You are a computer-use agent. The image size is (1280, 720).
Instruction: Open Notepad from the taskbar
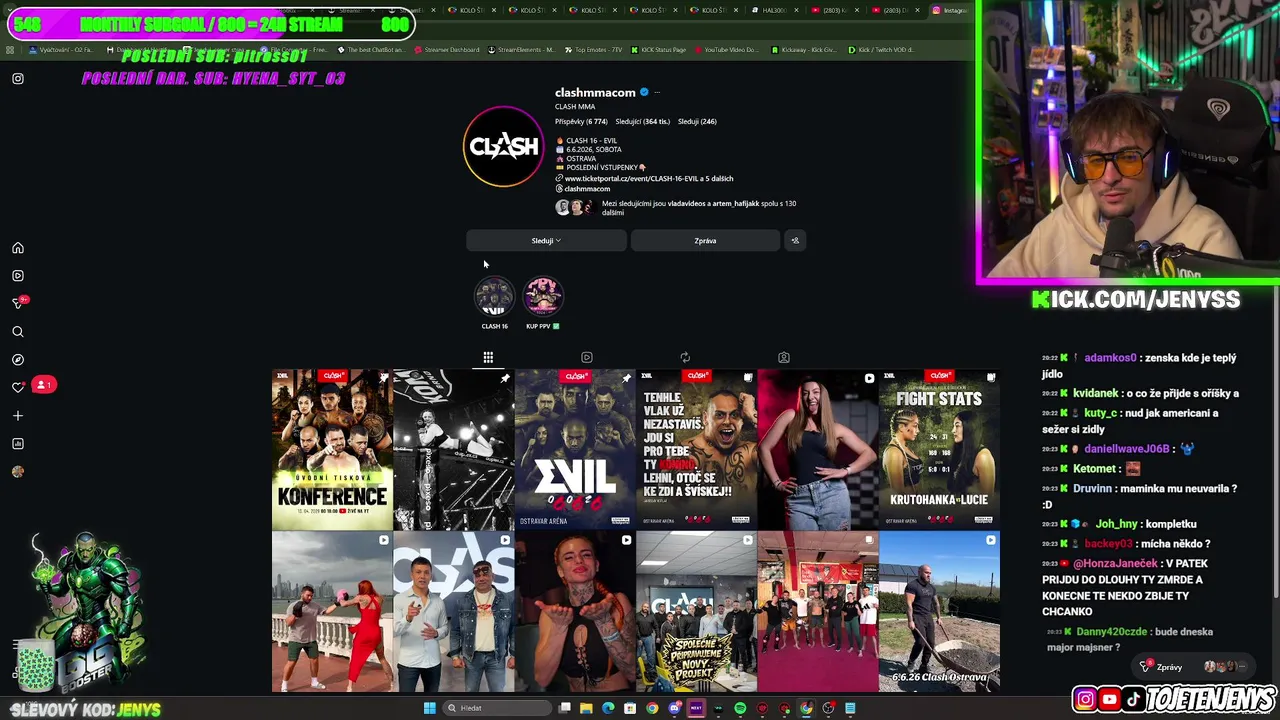[x=850, y=708]
